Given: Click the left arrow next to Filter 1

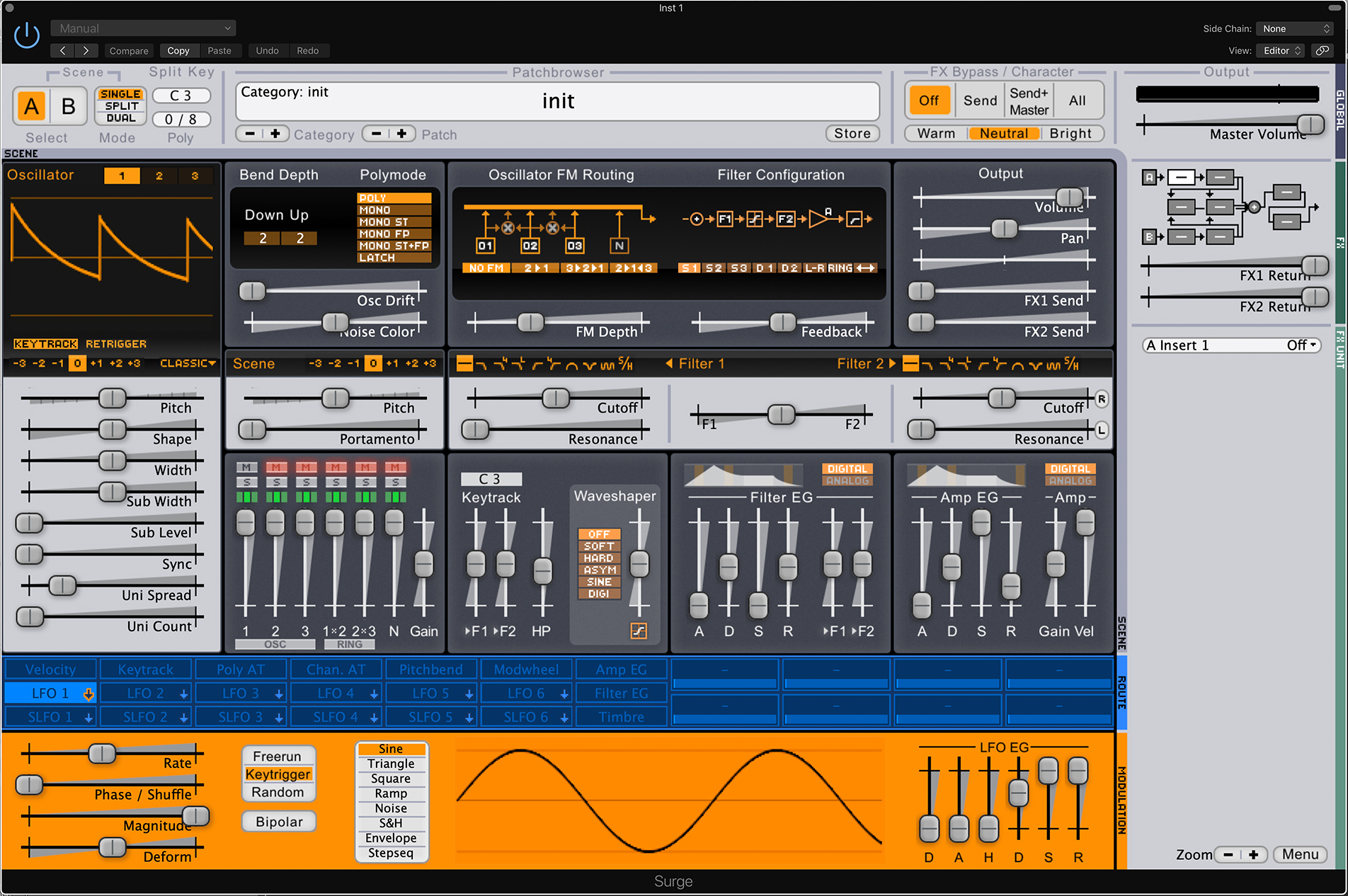Looking at the screenshot, I should (668, 364).
